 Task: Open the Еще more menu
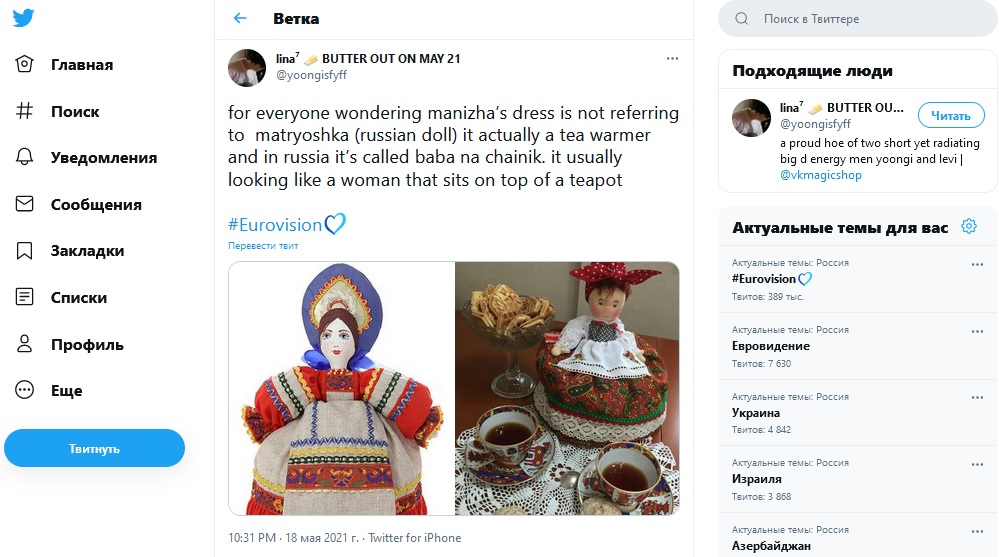[66, 391]
